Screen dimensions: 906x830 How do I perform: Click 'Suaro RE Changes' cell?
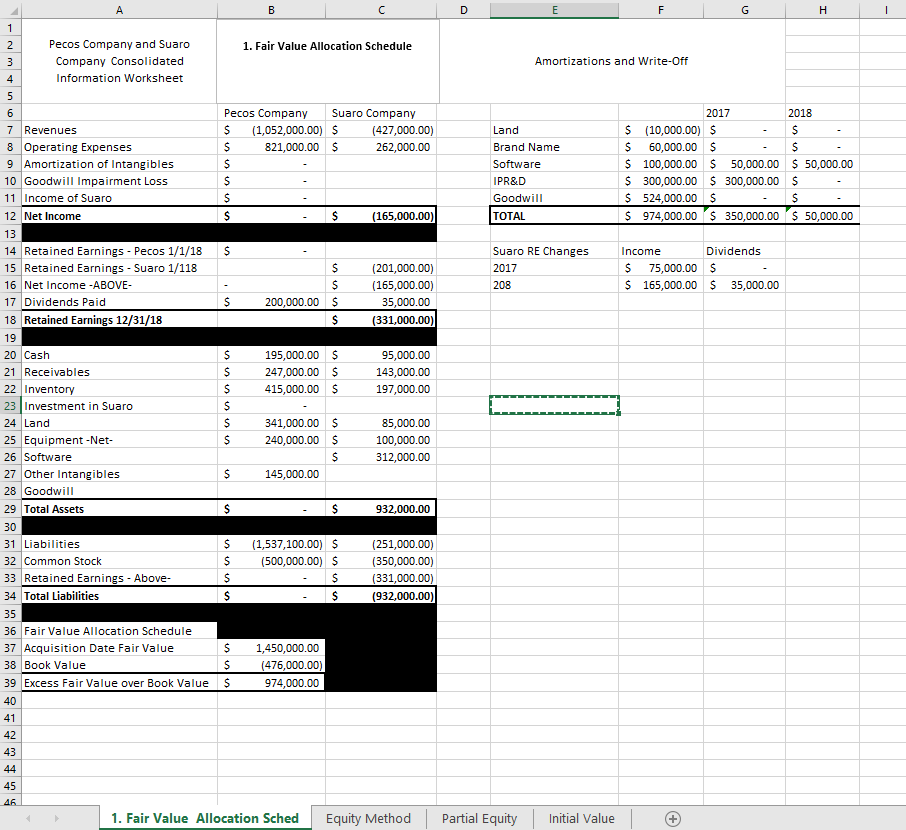coord(554,251)
